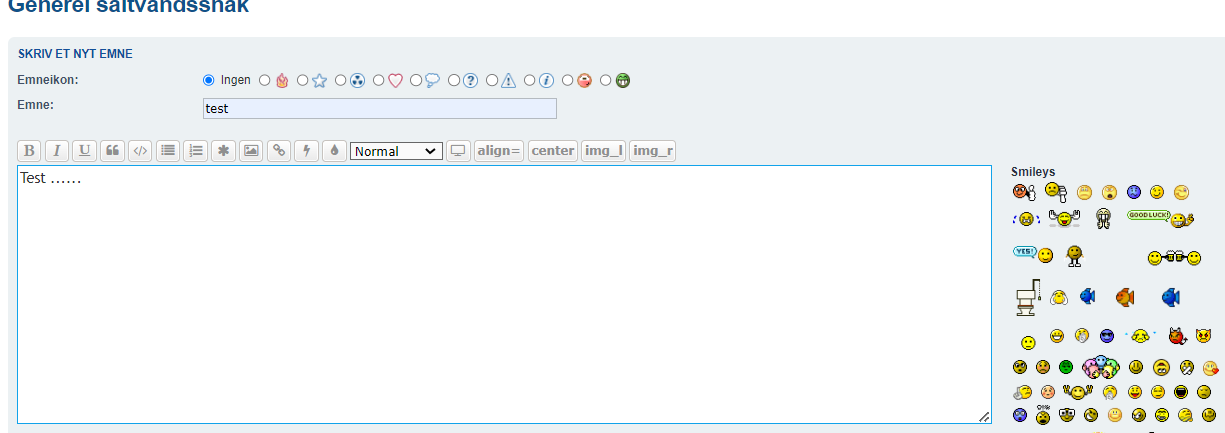
Task: Insert the toilet smiley
Action: [x=1028, y=297]
